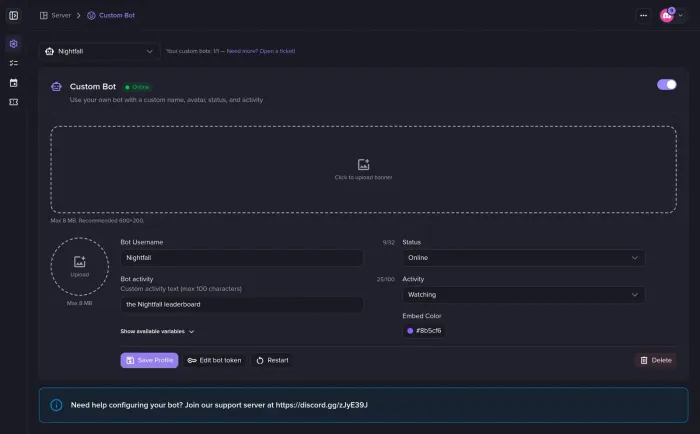The image size is (700, 434).
Task: Toggle the sidebar panel icon
Action: (x=13, y=16)
